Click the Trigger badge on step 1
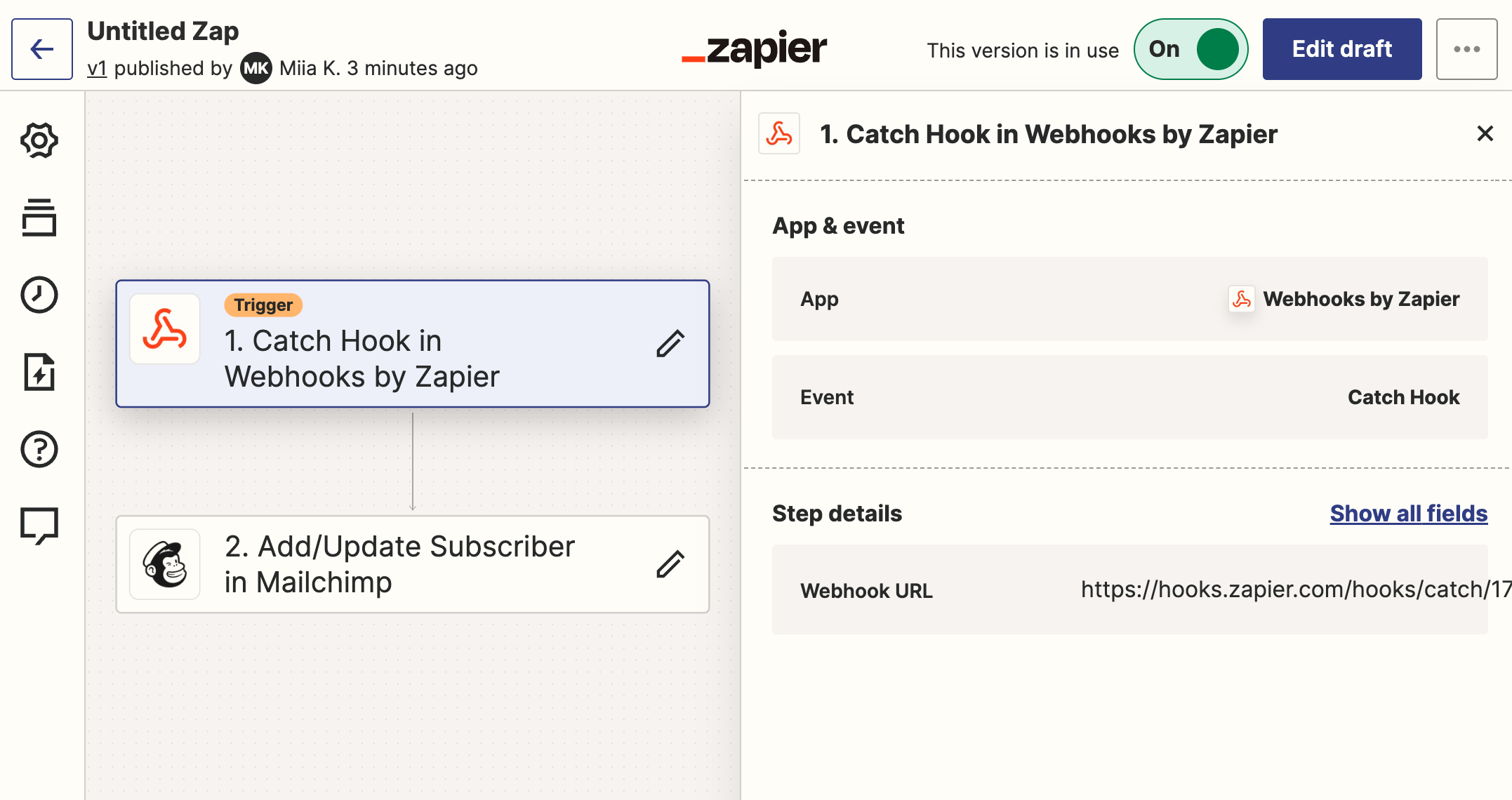 tap(263, 305)
